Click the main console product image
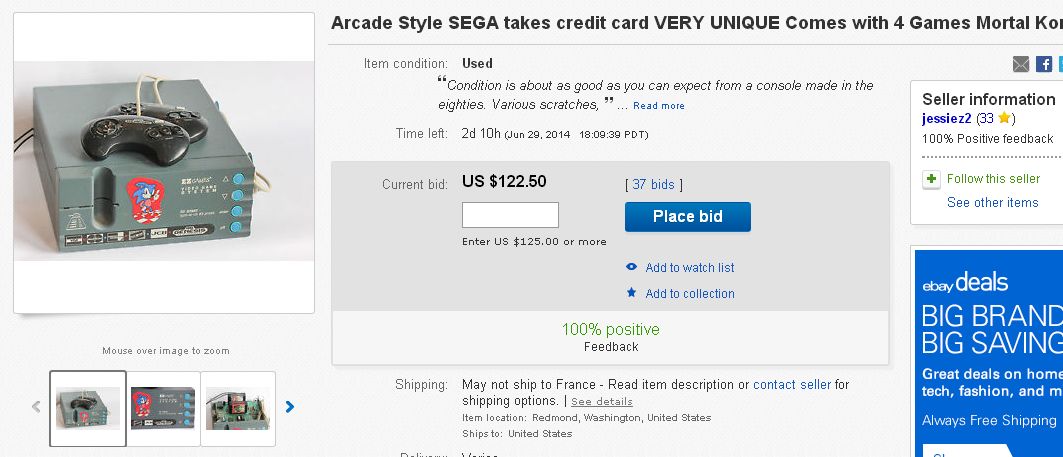 [x=164, y=163]
